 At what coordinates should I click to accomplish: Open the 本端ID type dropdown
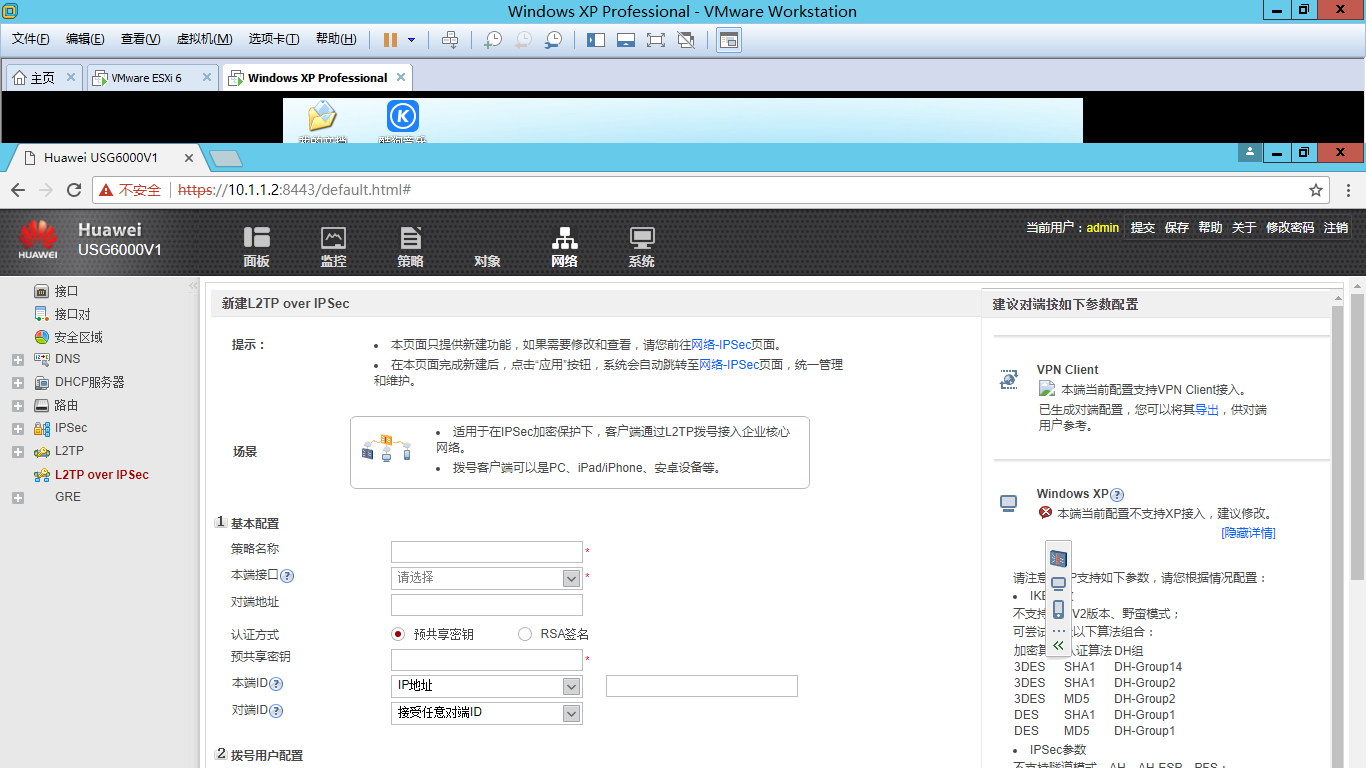tap(487, 686)
